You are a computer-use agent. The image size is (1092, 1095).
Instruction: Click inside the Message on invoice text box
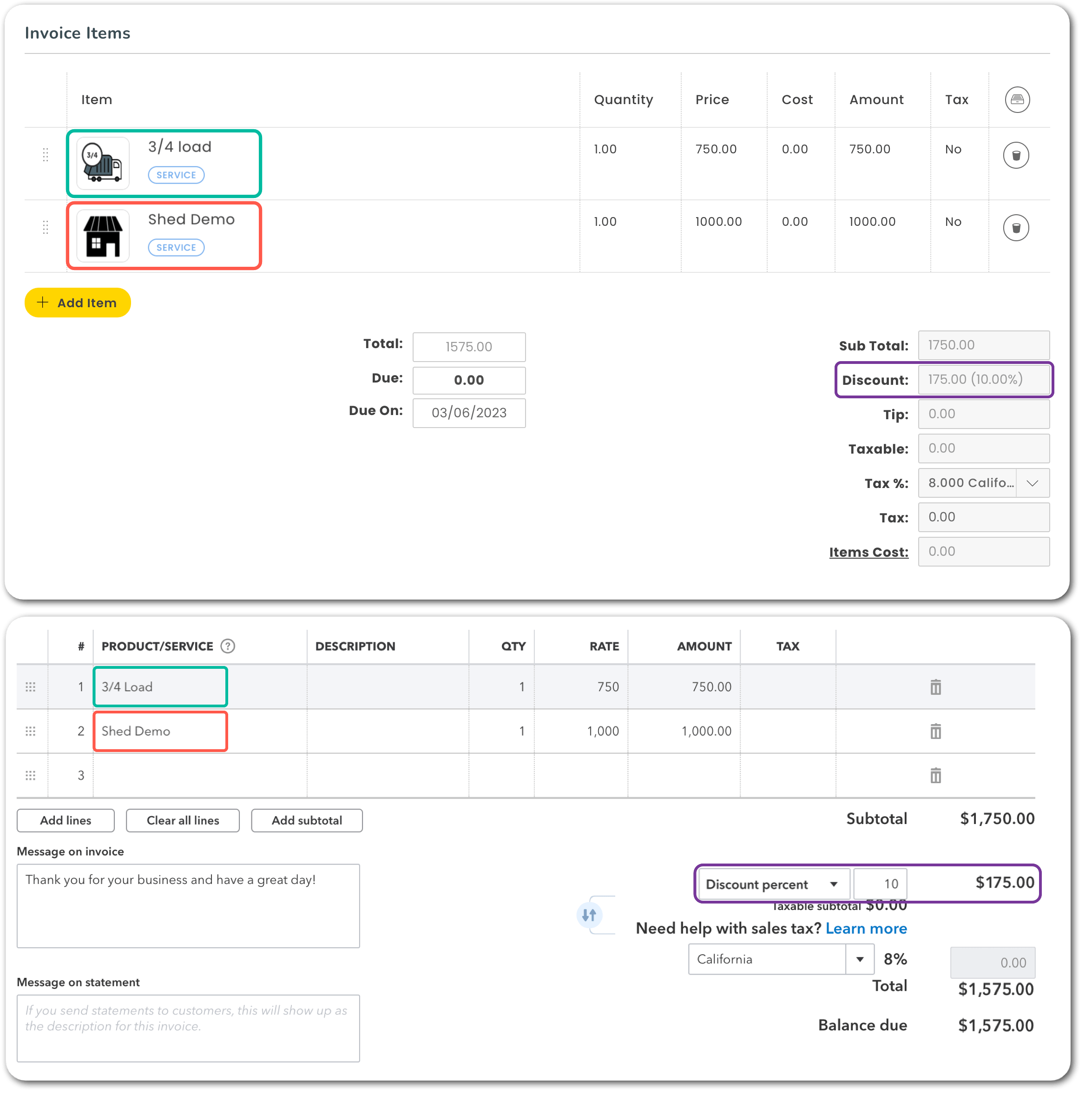pyautogui.click(x=188, y=906)
